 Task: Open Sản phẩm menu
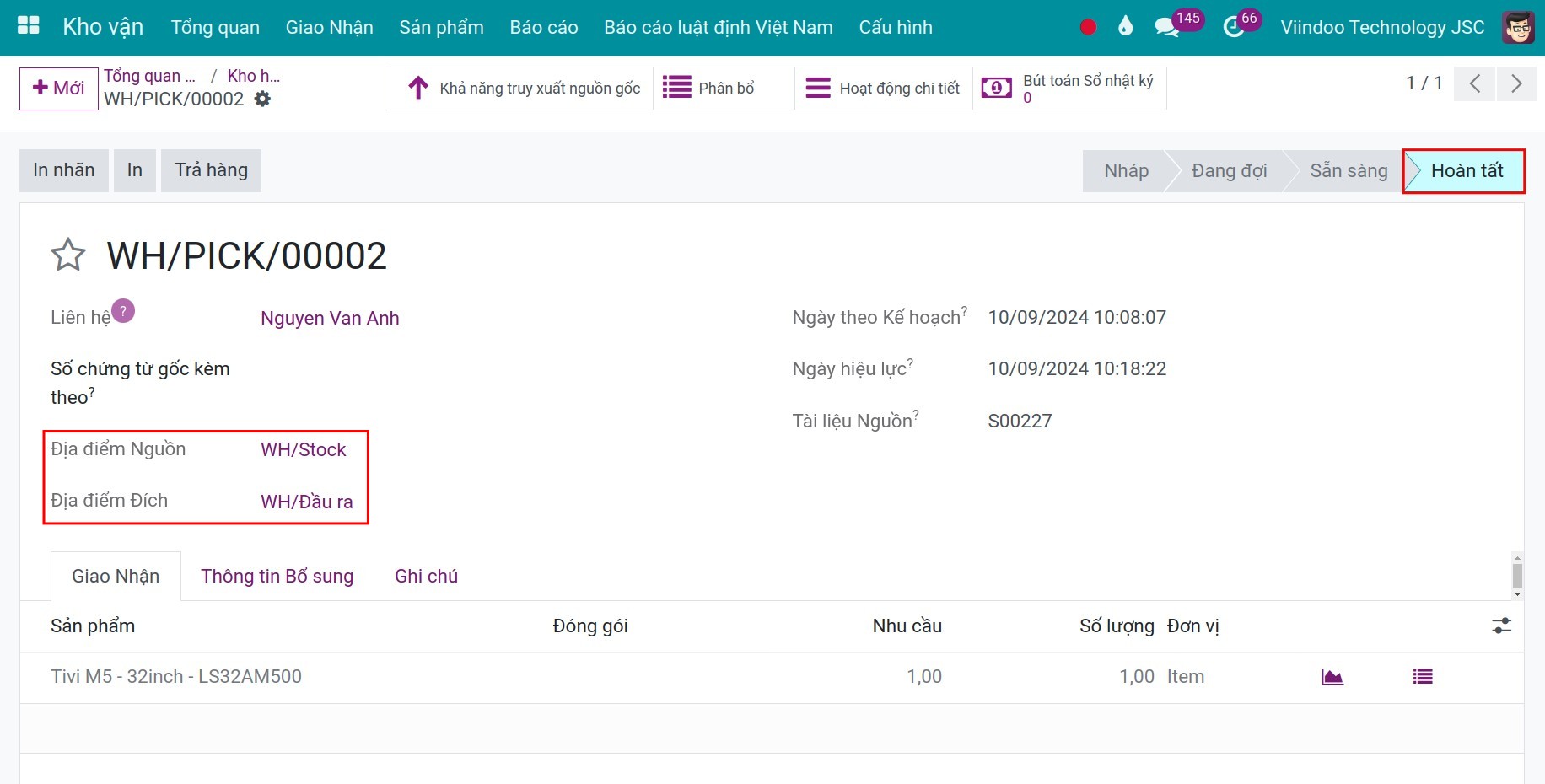click(441, 27)
